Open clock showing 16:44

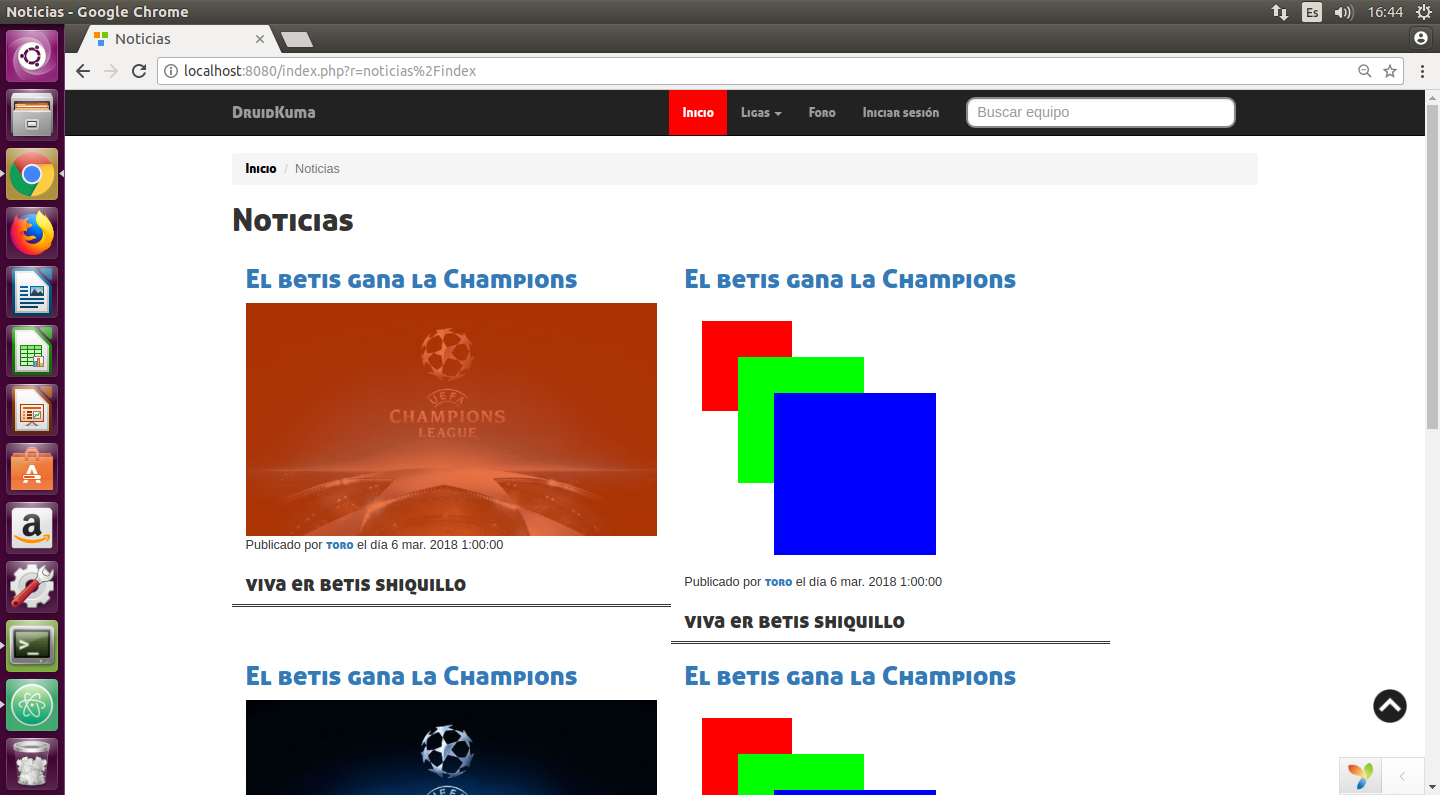click(1385, 12)
